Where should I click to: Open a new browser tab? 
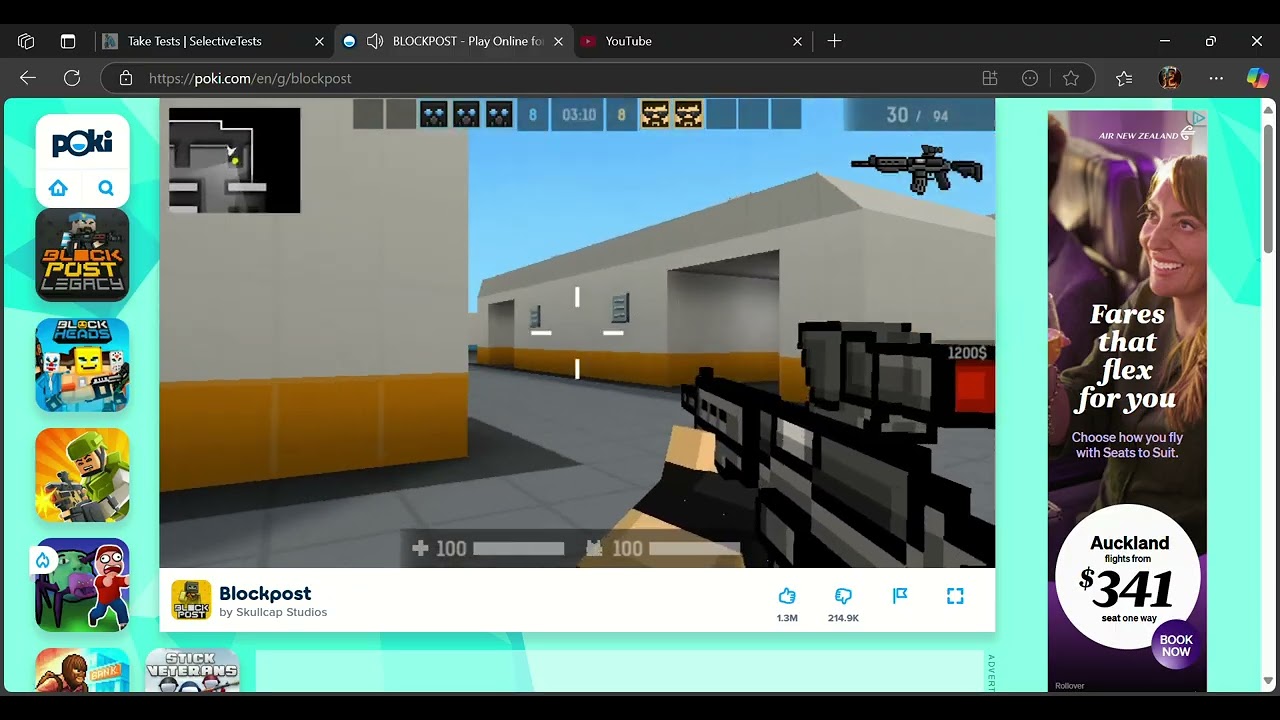(834, 41)
